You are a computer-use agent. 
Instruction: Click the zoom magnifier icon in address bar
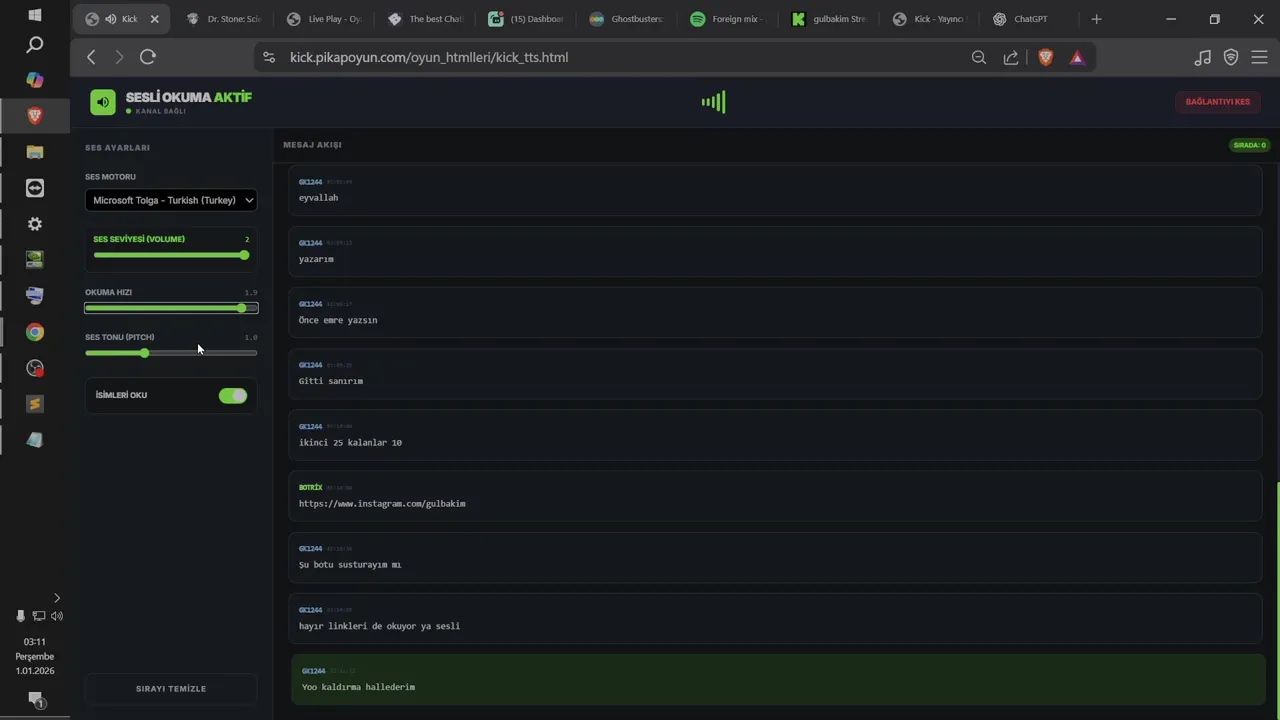pos(979,57)
